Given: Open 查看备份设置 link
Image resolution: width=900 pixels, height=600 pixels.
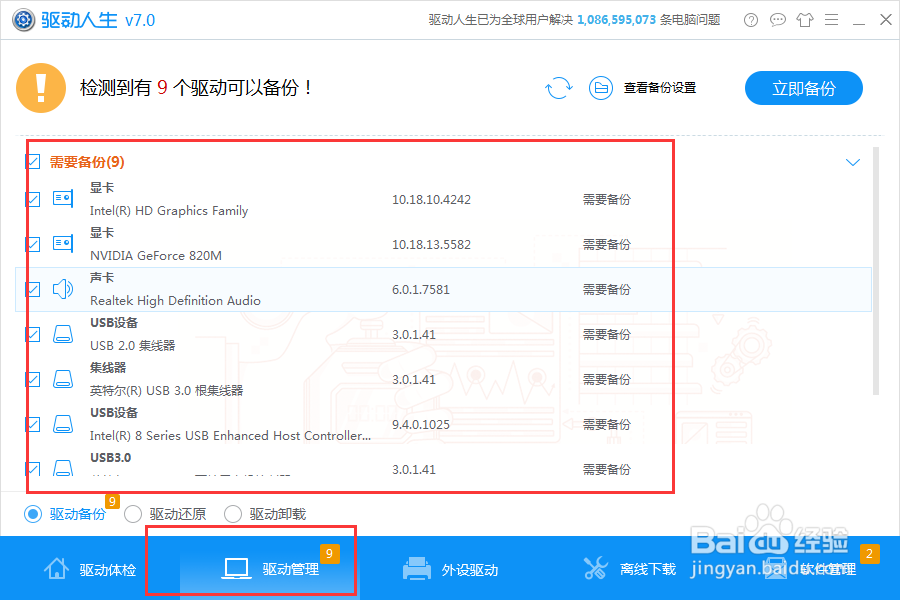Looking at the screenshot, I should [x=660, y=88].
